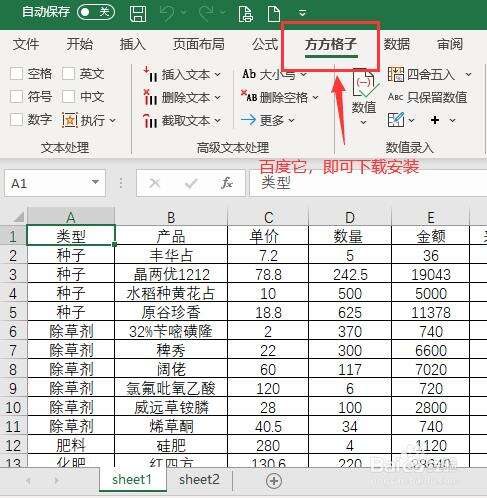The width and height of the screenshot is (487, 498).
Task: Click the Undo arrow icon
Action: click(168, 13)
